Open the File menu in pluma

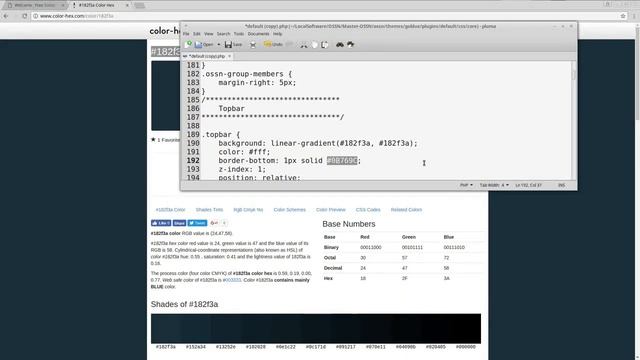186,34
